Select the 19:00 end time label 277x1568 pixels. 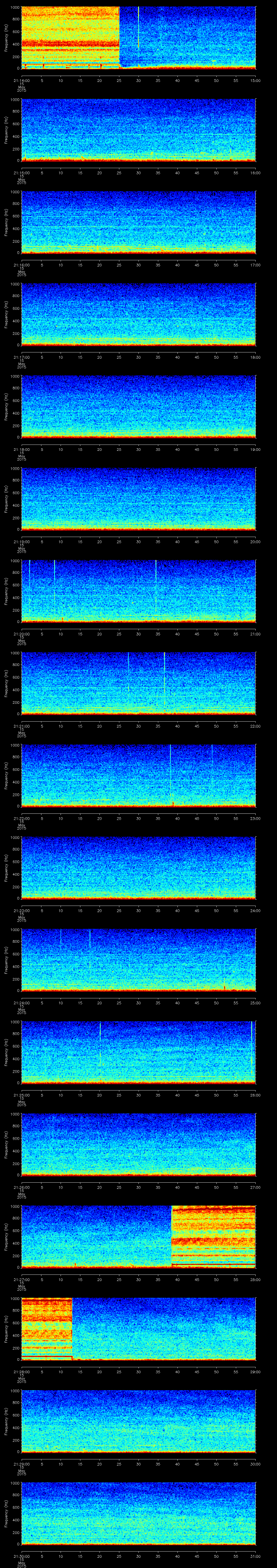(256, 449)
